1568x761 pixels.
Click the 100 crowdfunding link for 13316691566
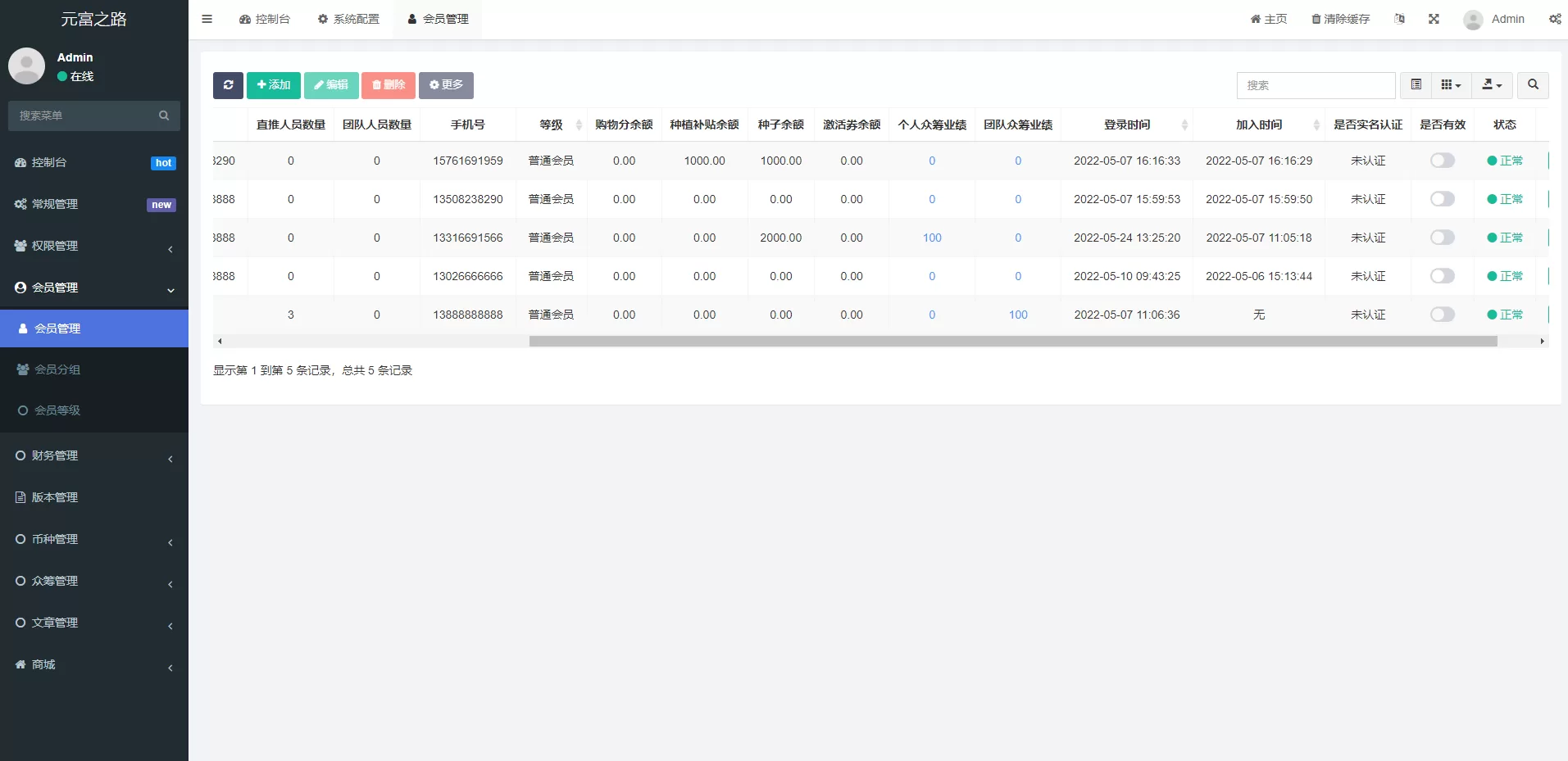click(x=932, y=238)
